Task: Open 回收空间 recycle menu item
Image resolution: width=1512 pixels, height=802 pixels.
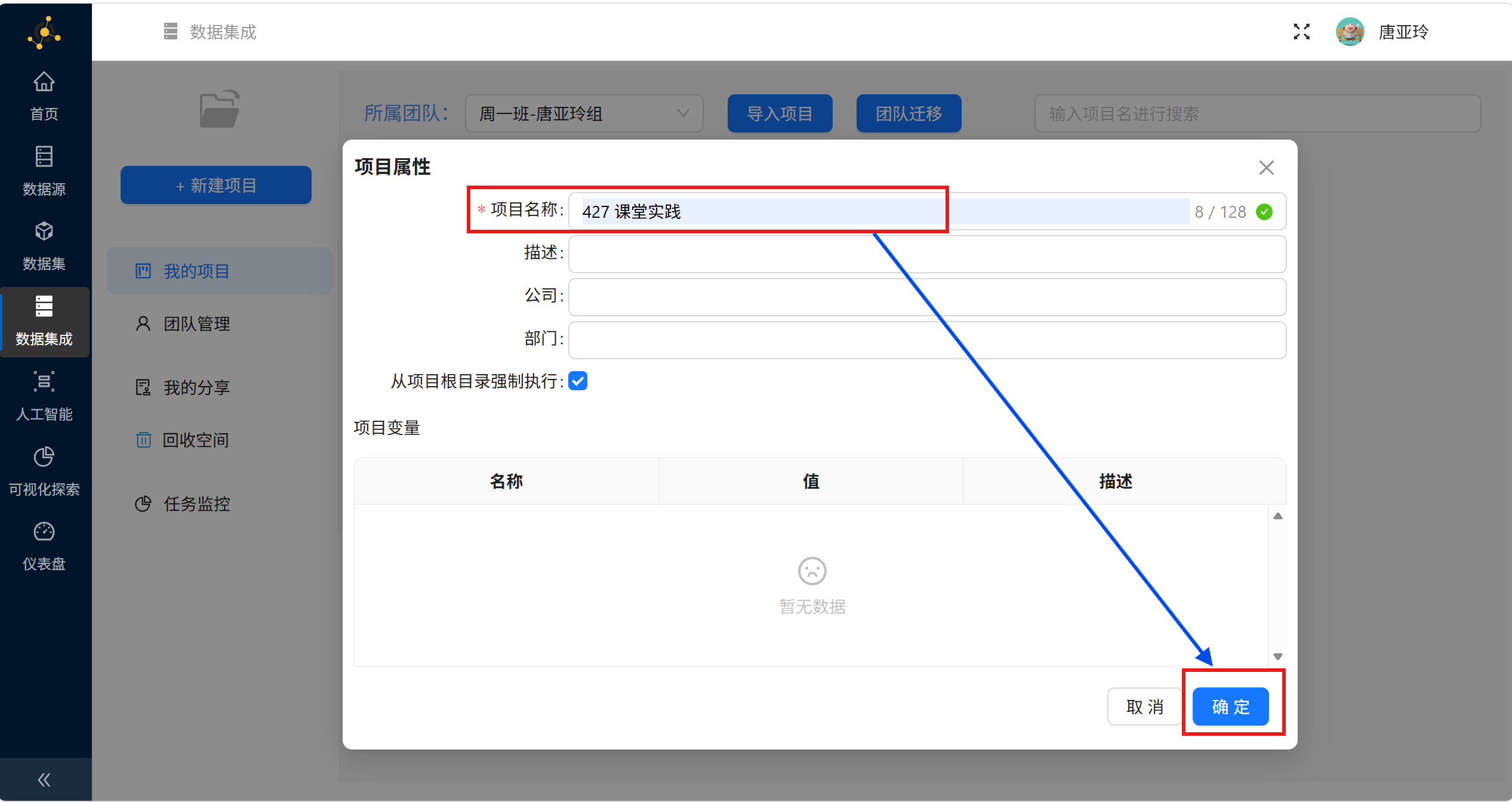Action: 195,440
